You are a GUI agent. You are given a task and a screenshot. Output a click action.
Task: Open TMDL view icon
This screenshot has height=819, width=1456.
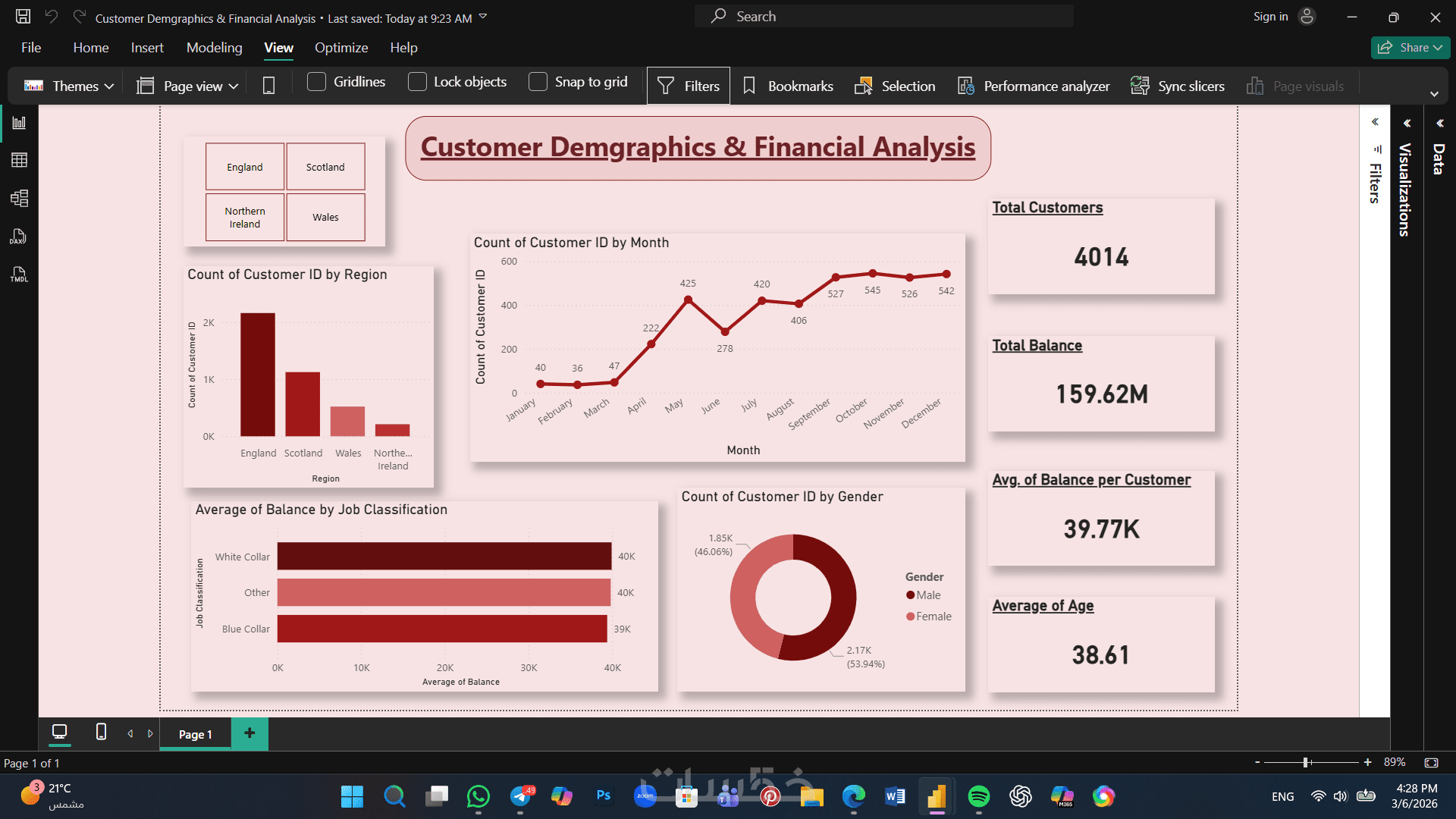coord(19,275)
